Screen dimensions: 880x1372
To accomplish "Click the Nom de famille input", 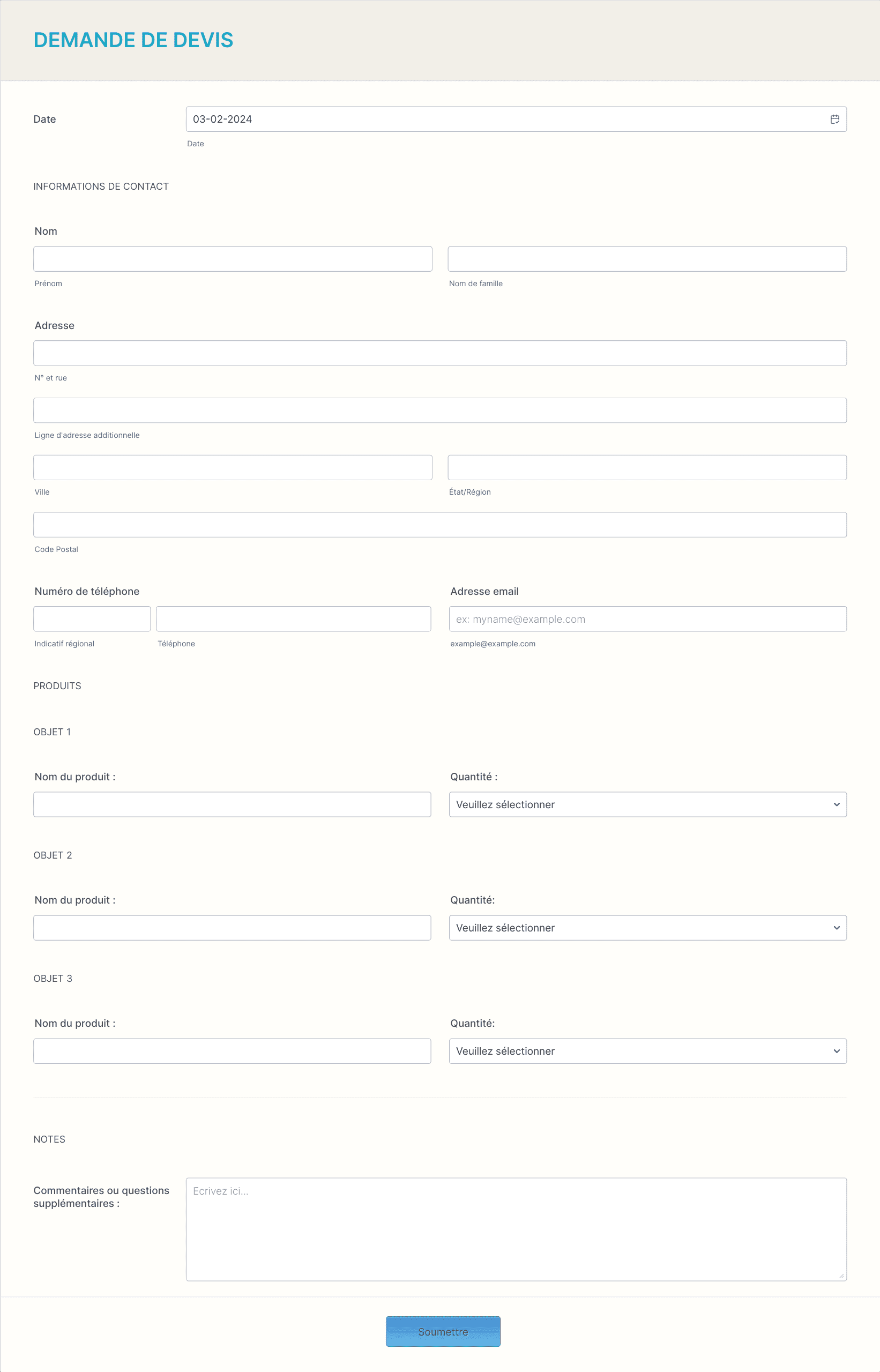I will tap(647, 259).
